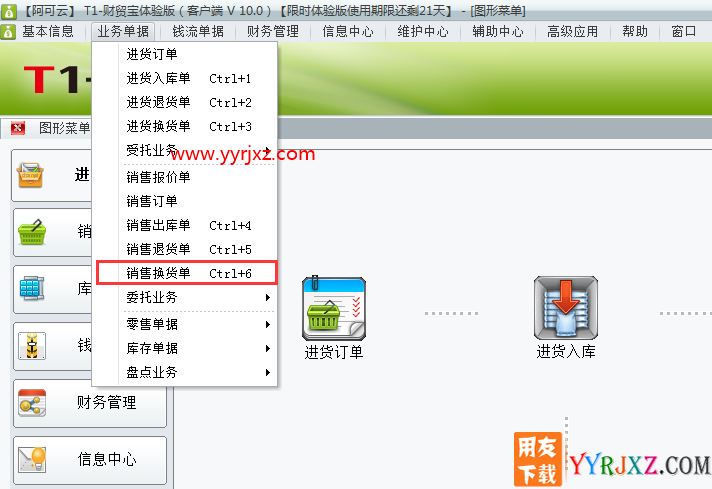712x489 pixels.
Task: Open the 高级应用 menu
Action: tap(572, 31)
